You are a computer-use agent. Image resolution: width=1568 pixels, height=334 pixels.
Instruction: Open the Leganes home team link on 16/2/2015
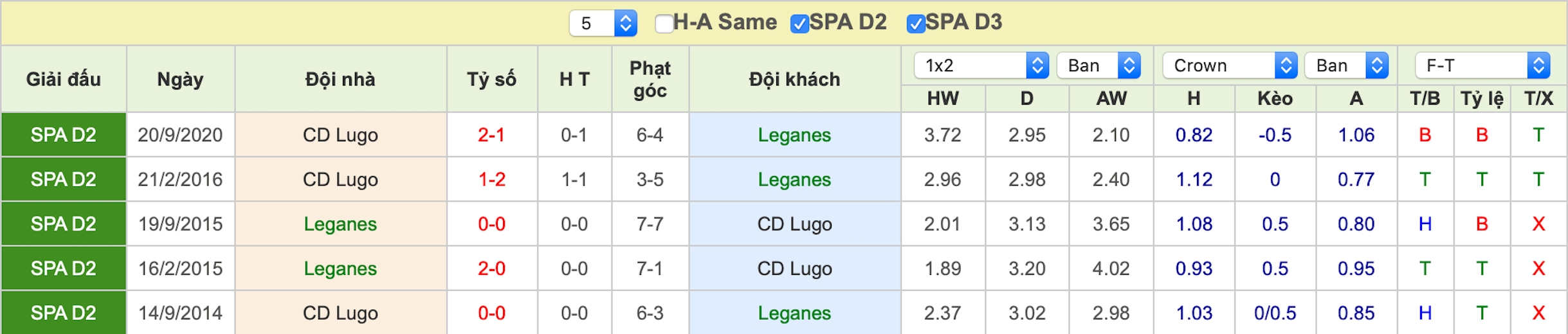point(340,268)
